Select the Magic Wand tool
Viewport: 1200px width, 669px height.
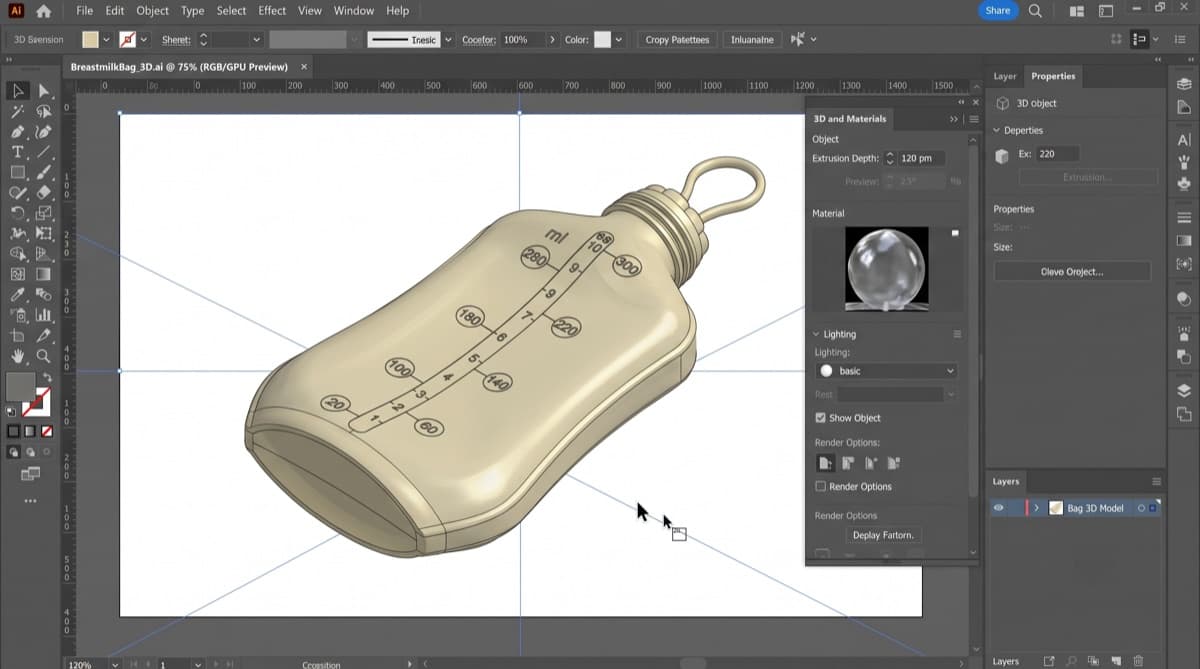pyautogui.click(x=17, y=112)
